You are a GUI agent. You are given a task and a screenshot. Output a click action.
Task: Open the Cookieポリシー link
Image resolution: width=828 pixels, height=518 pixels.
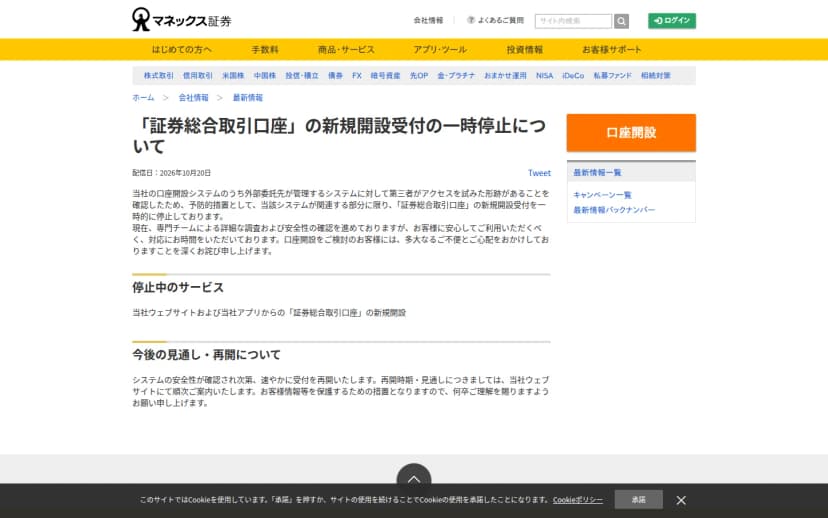tap(578, 500)
